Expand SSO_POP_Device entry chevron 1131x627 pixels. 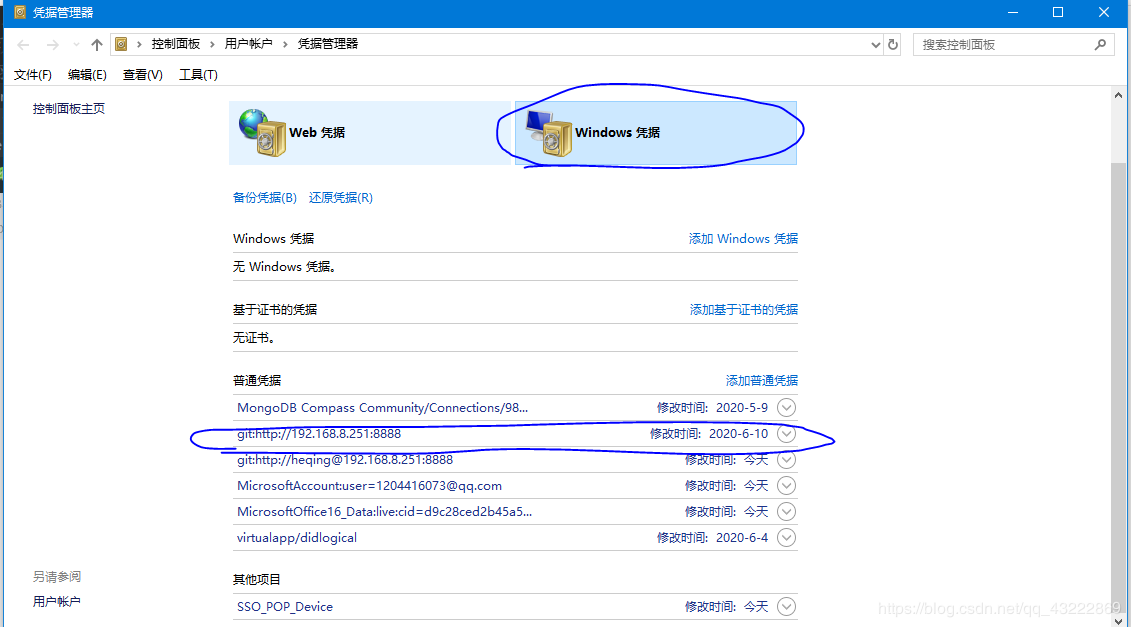786,607
